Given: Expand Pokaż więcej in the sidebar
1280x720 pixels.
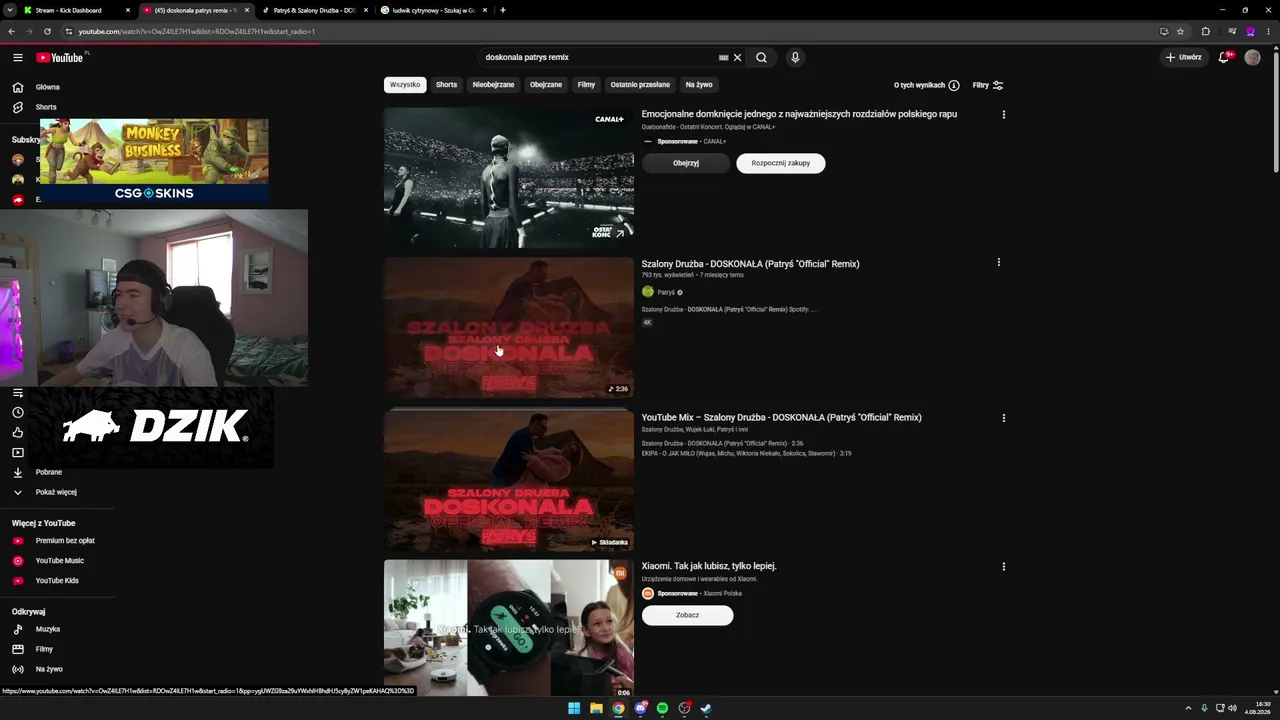Looking at the screenshot, I should pyautogui.click(x=58, y=492).
